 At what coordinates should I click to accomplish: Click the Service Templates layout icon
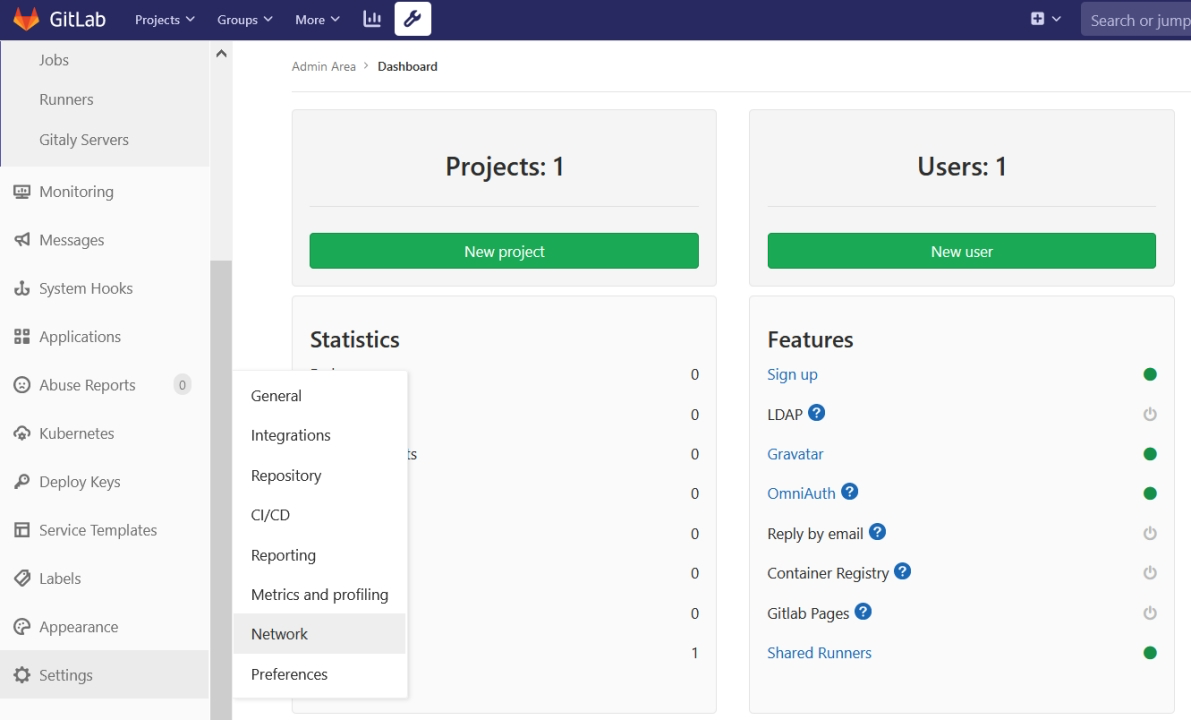pos(22,530)
